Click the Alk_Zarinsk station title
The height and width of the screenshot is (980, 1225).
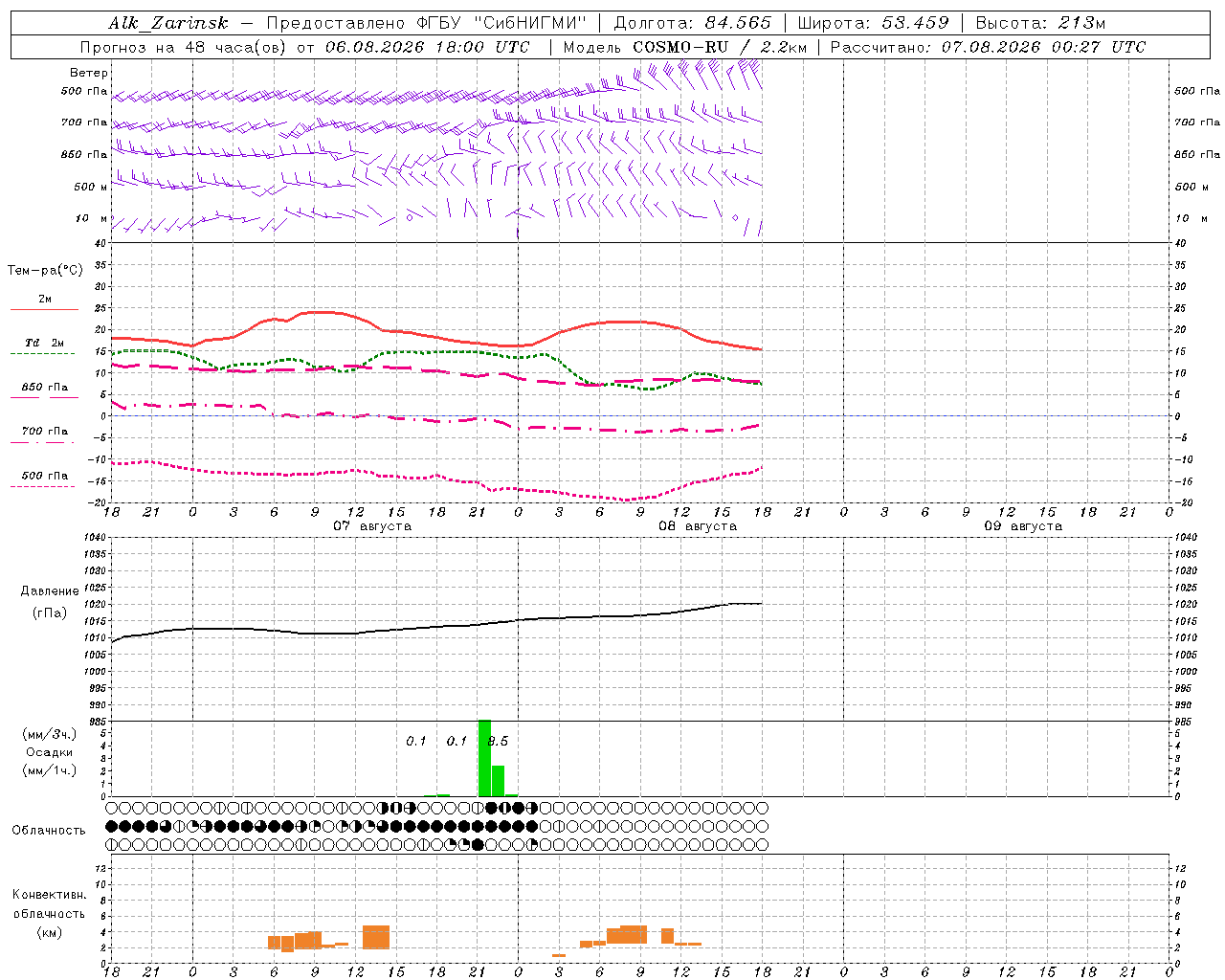click(167, 23)
